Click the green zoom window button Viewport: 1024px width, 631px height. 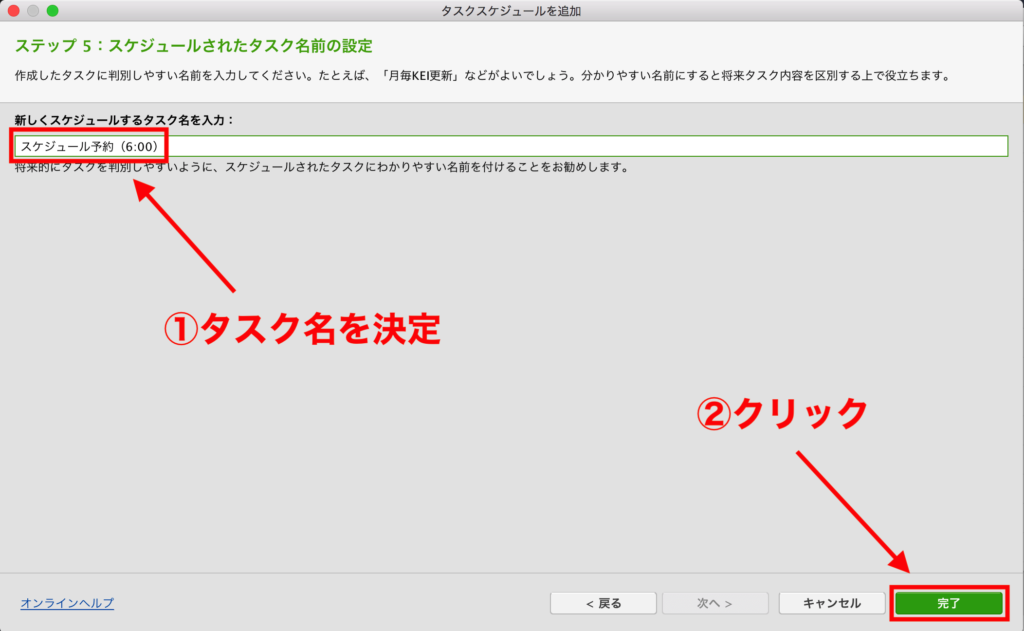(52, 10)
